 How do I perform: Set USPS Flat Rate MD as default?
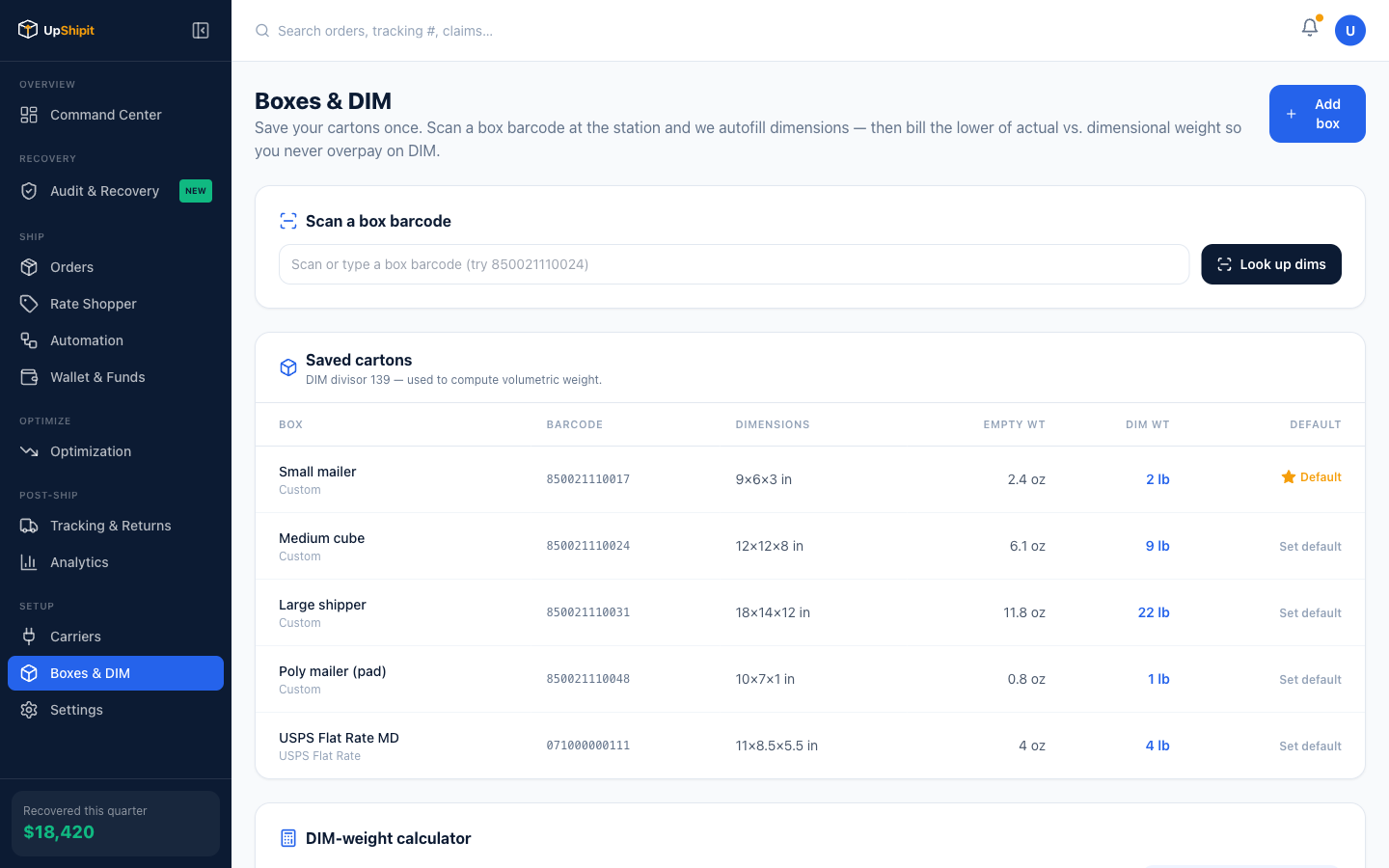[1310, 746]
